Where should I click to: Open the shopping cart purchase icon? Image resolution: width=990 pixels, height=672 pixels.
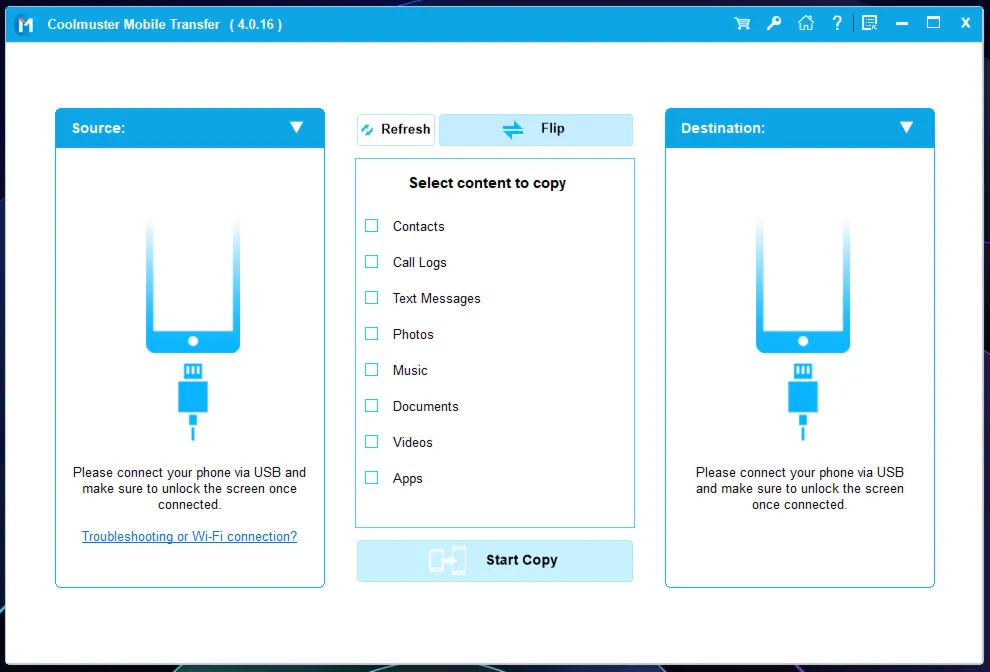click(x=742, y=24)
